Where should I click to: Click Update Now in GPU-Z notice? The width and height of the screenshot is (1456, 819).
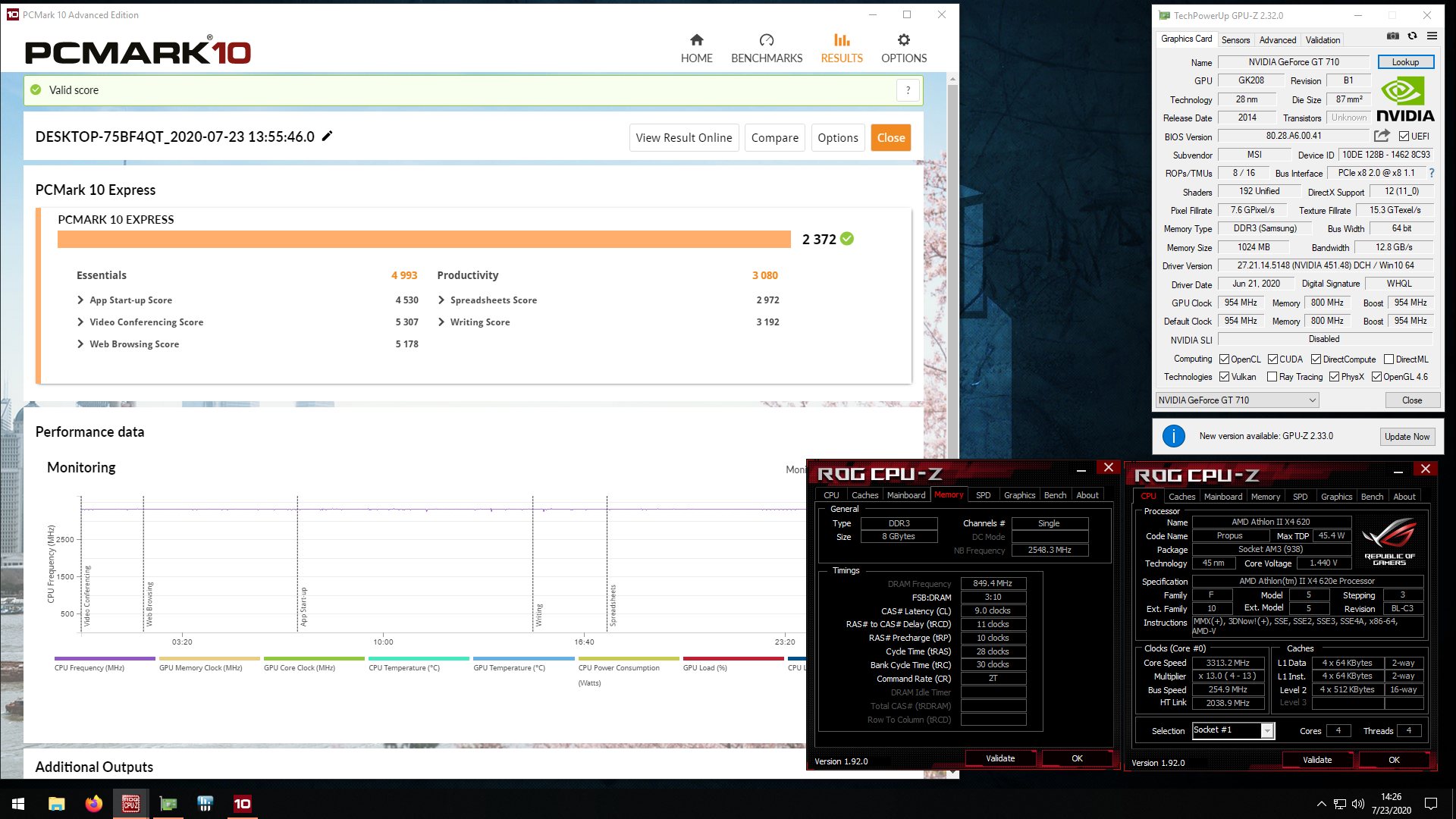coord(1407,437)
